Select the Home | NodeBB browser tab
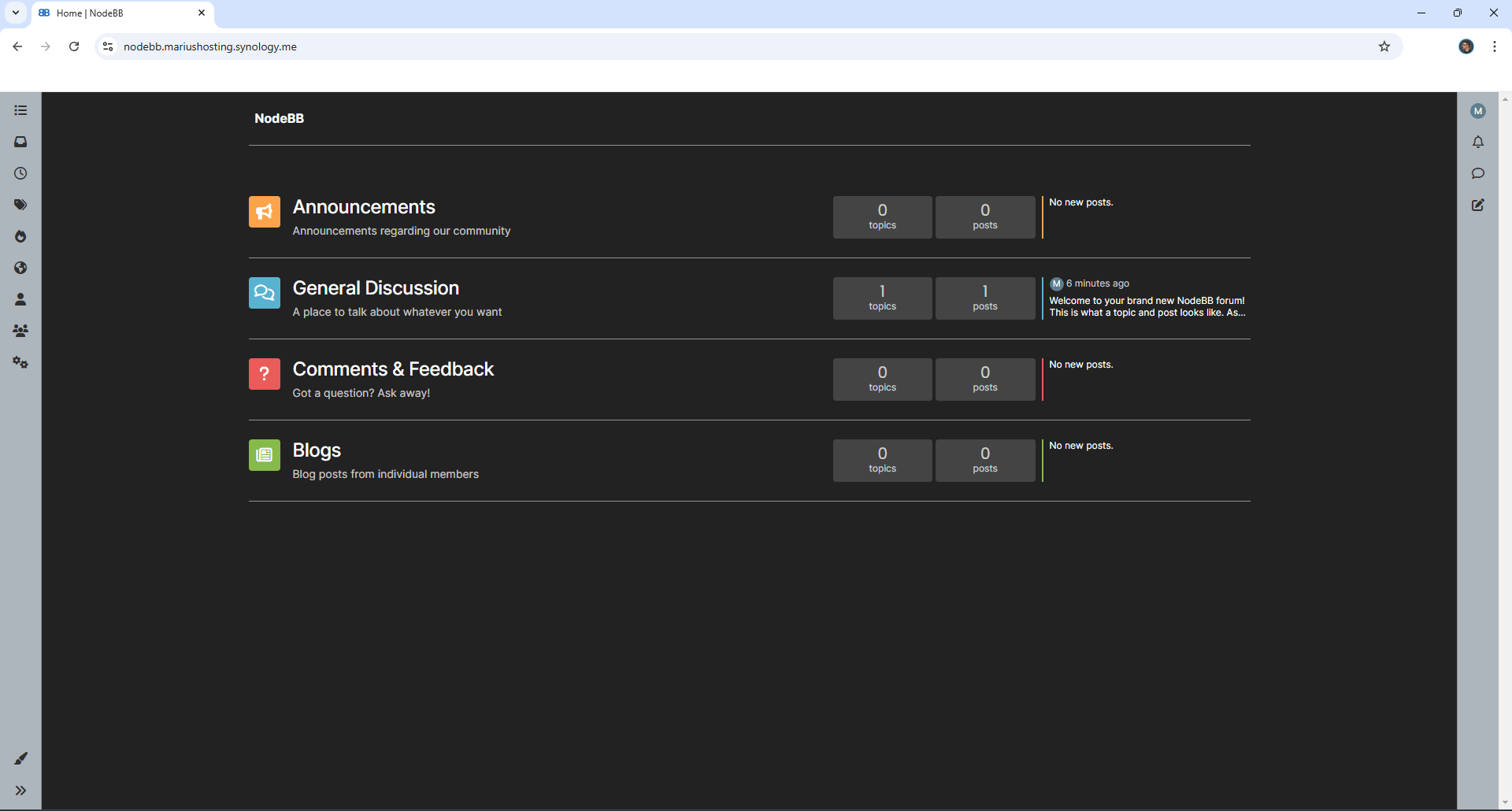1512x811 pixels. [x=122, y=13]
